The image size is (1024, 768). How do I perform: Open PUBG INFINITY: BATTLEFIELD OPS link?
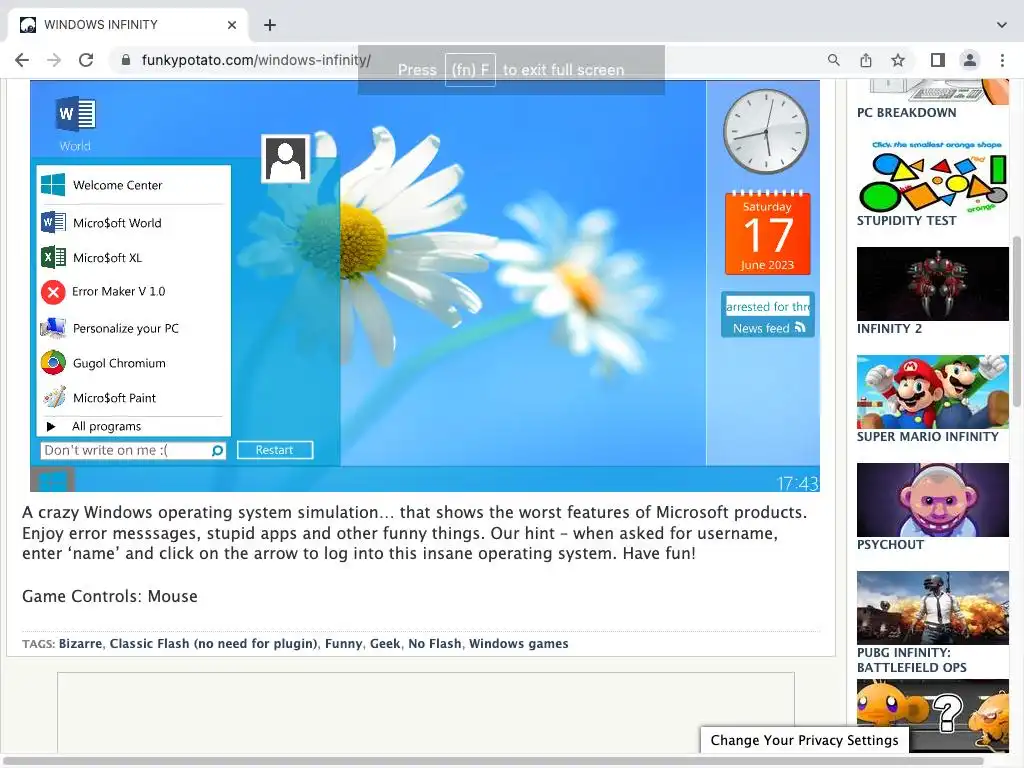(912, 660)
